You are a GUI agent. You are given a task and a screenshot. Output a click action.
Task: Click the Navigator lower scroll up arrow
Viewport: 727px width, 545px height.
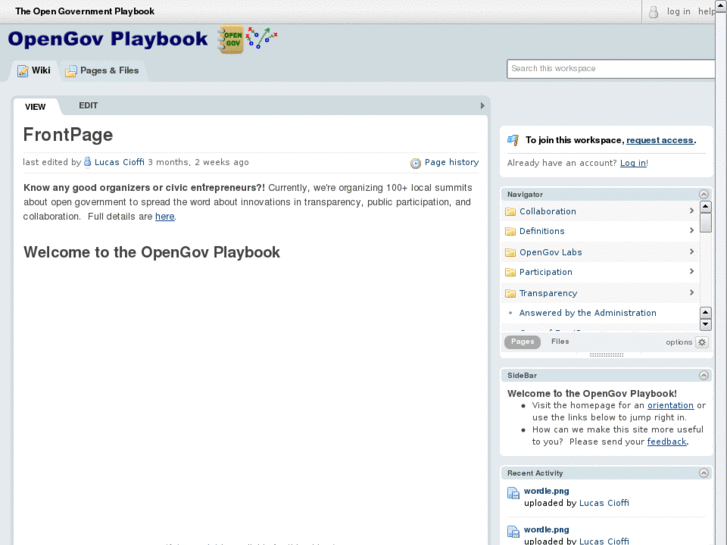705,313
